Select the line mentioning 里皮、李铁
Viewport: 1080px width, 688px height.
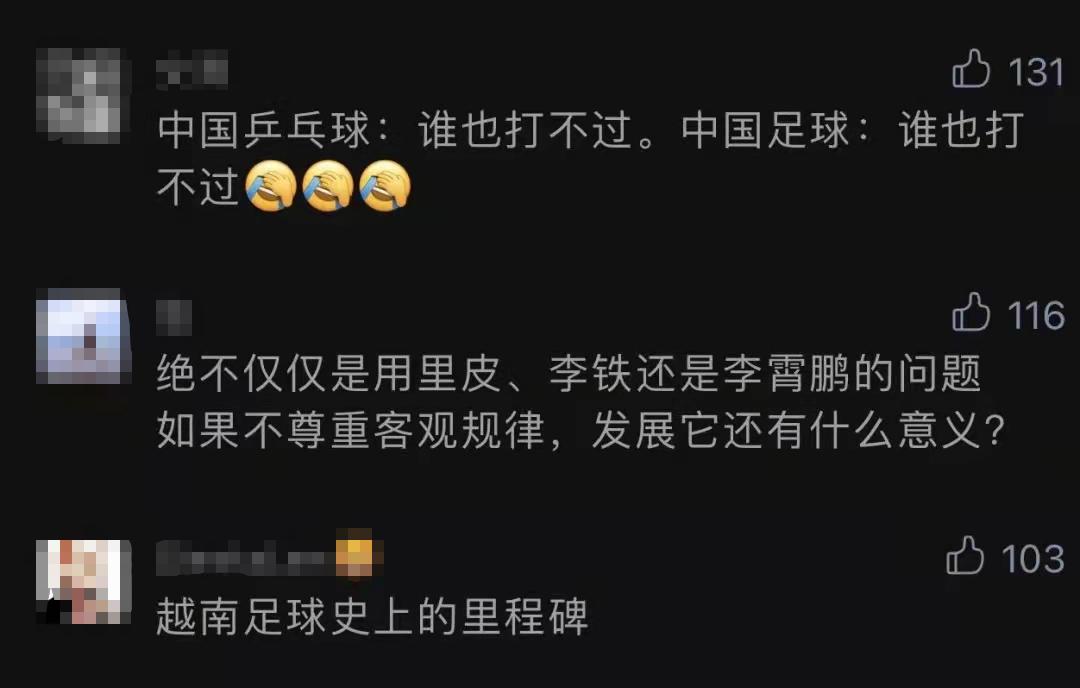coord(569,374)
